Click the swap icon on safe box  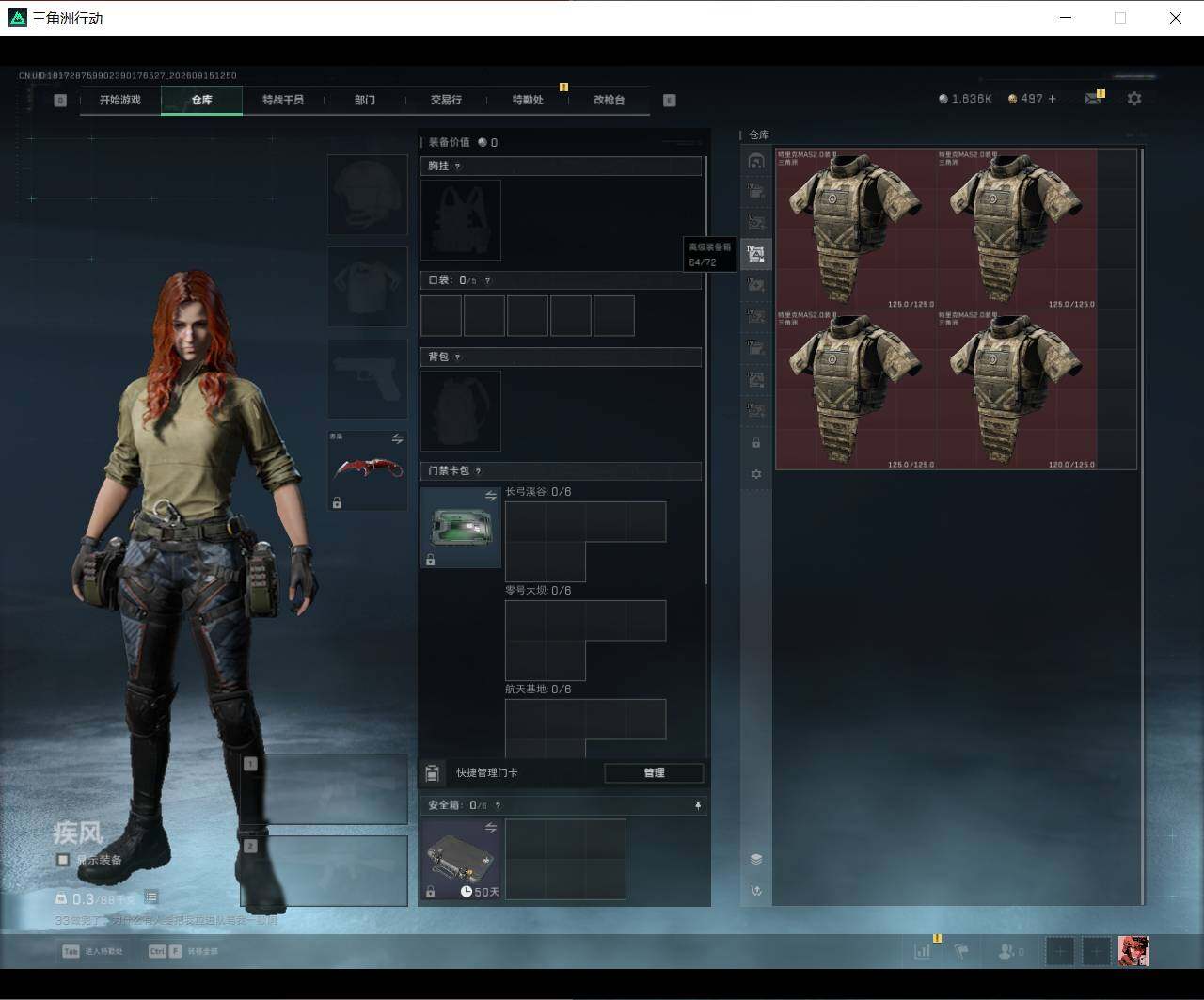point(490,828)
